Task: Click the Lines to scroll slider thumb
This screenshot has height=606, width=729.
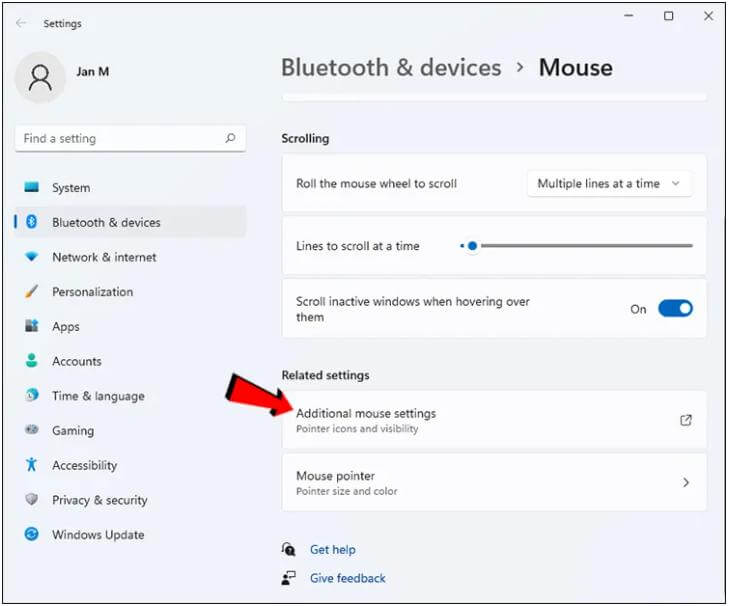Action: click(x=472, y=246)
